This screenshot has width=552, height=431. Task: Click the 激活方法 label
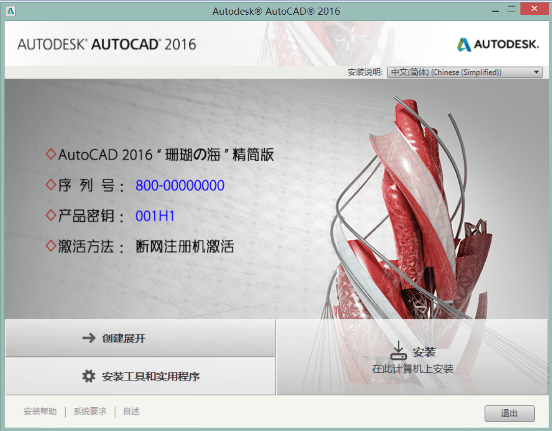coord(91,246)
